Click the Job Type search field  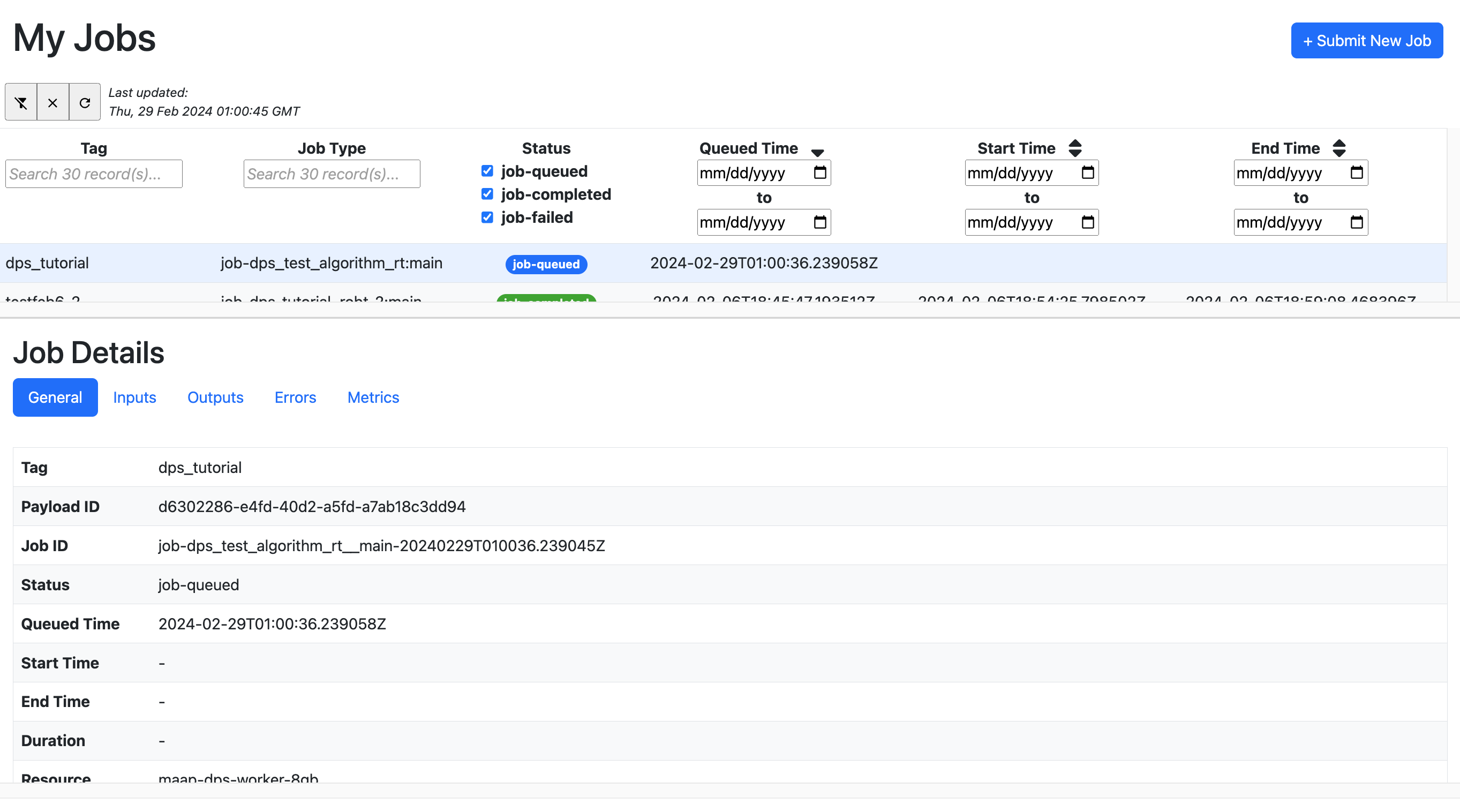332,174
